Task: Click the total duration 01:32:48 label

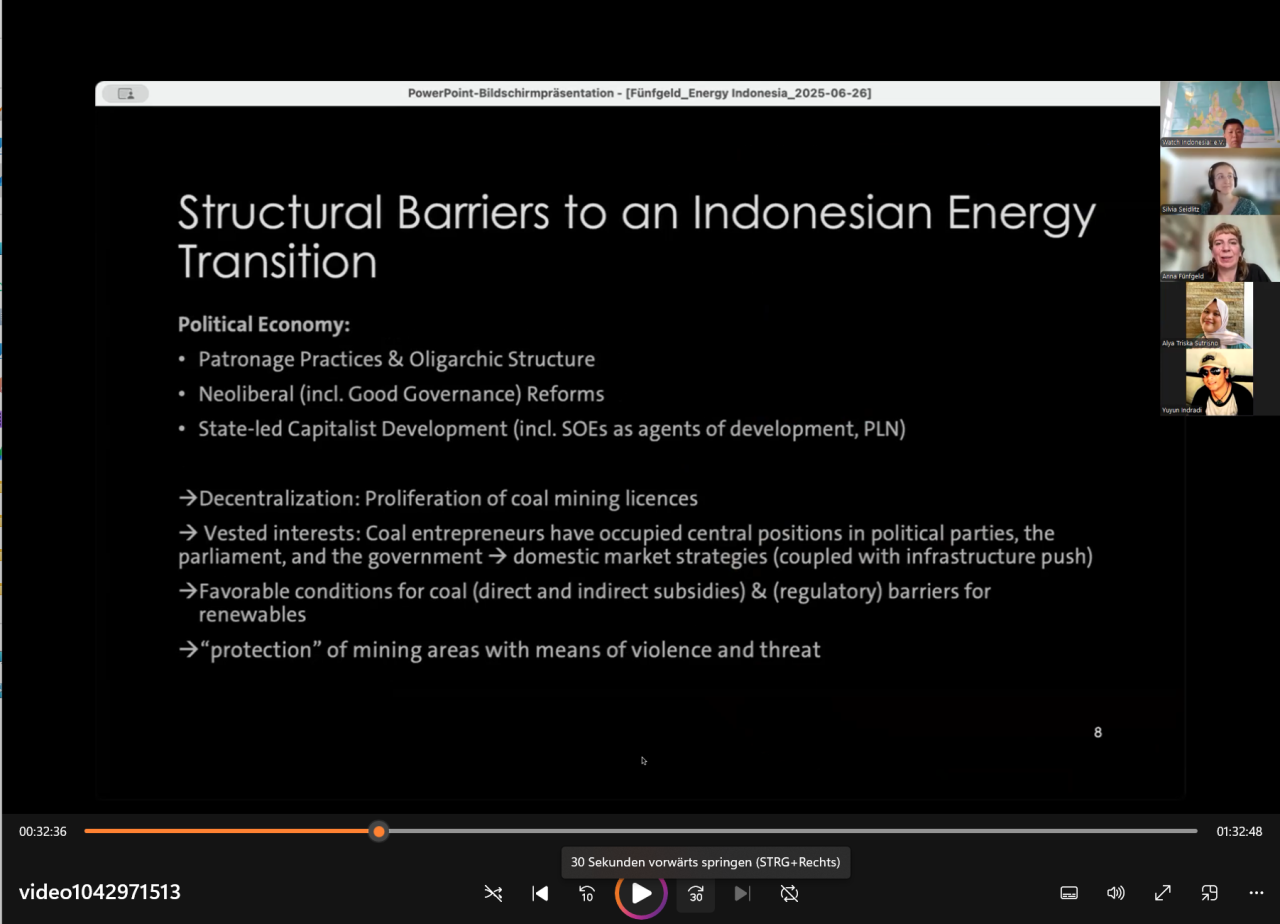Action: tap(1239, 831)
